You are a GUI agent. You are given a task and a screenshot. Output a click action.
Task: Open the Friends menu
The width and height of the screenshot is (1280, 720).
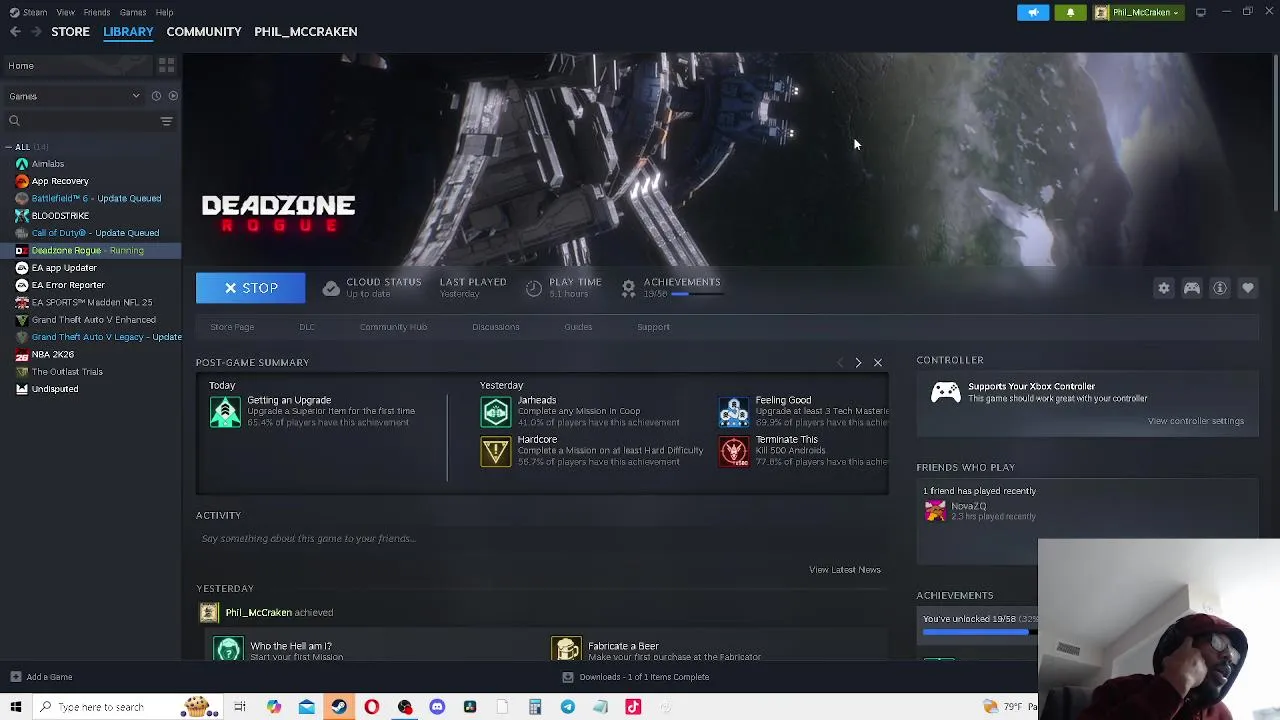click(x=97, y=12)
